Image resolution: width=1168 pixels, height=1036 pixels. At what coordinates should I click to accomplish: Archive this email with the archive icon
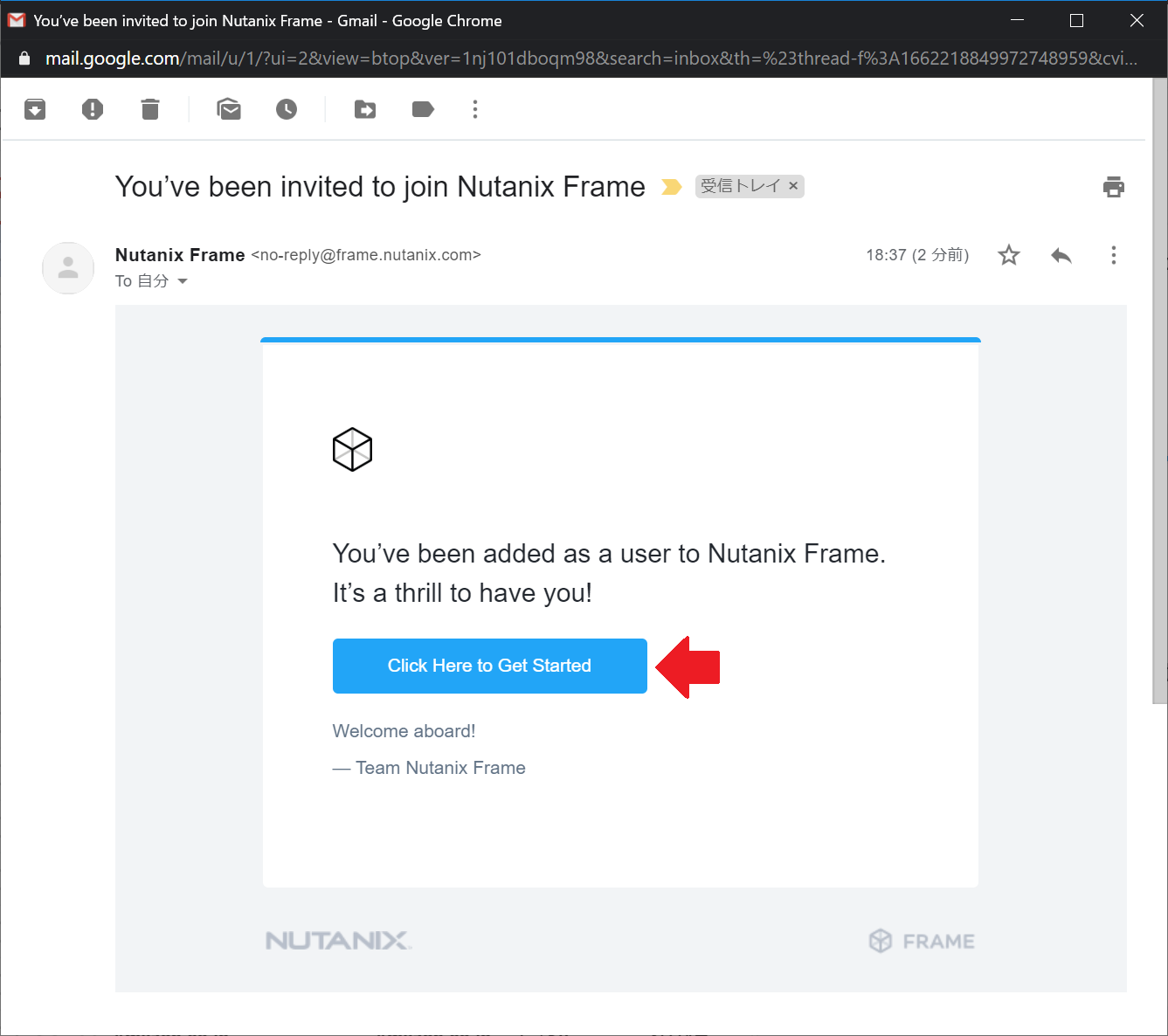pyautogui.click(x=35, y=109)
